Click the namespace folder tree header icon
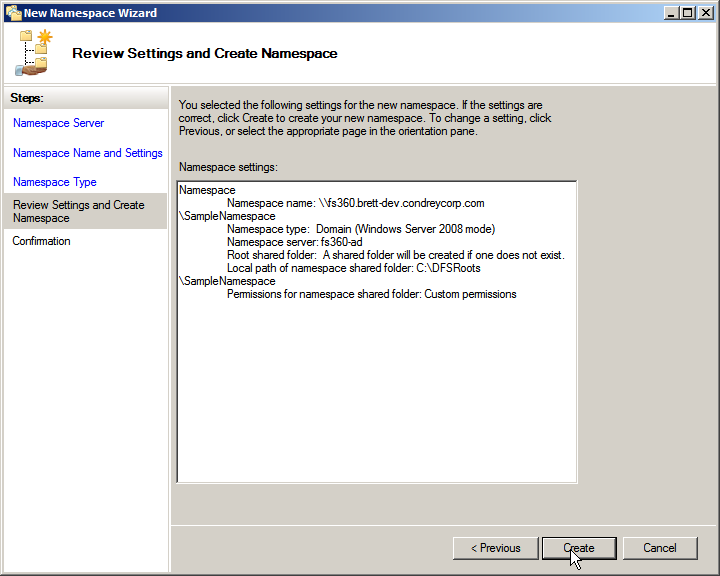Screen dimensions: 720x576 [x=34, y=52]
